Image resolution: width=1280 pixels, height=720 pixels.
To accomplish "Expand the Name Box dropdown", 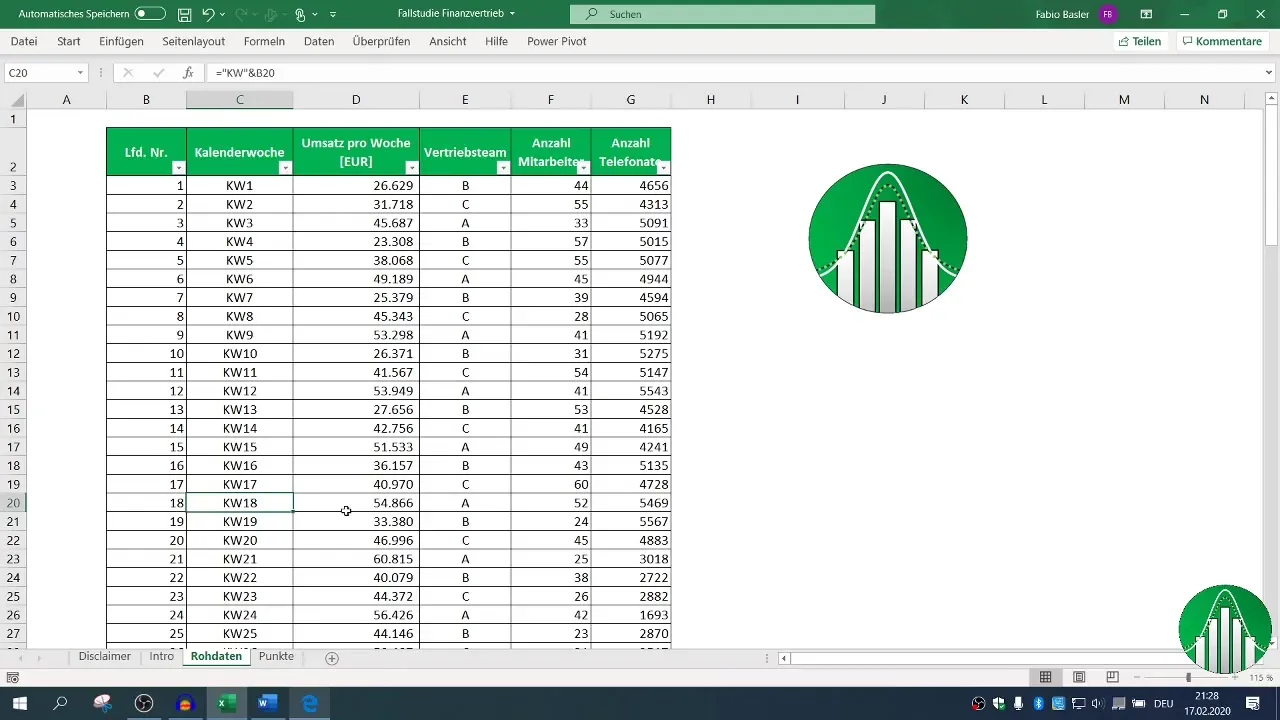I will 80,73.
